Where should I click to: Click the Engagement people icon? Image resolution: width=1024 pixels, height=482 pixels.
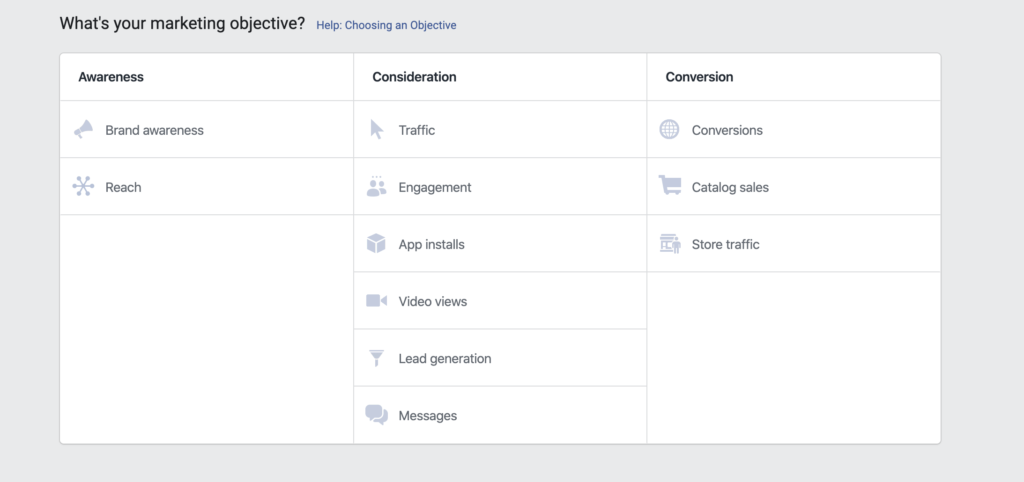(x=376, y=186)
